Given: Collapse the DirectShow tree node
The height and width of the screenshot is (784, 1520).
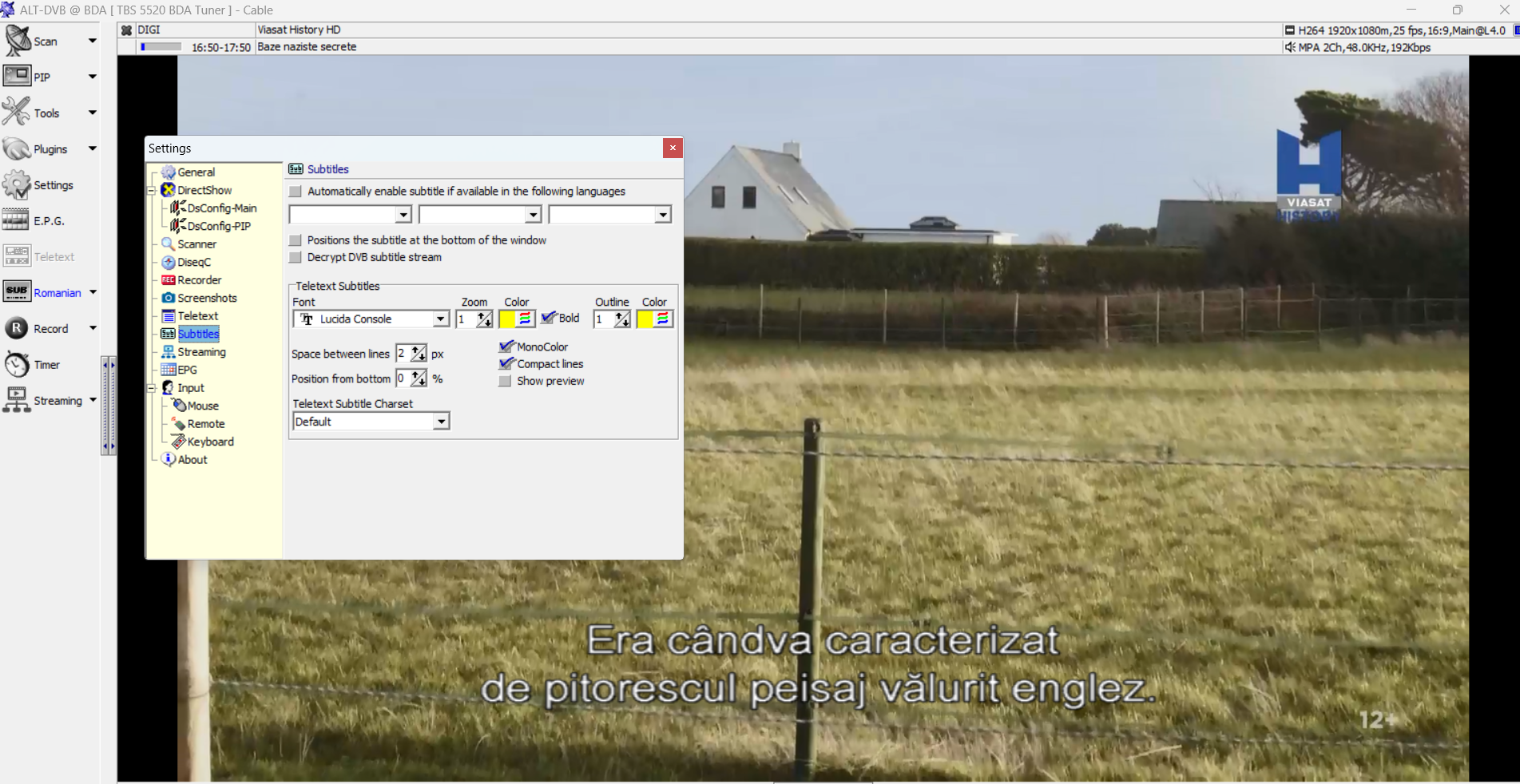Looking at the screenshot, I should 151,190.
